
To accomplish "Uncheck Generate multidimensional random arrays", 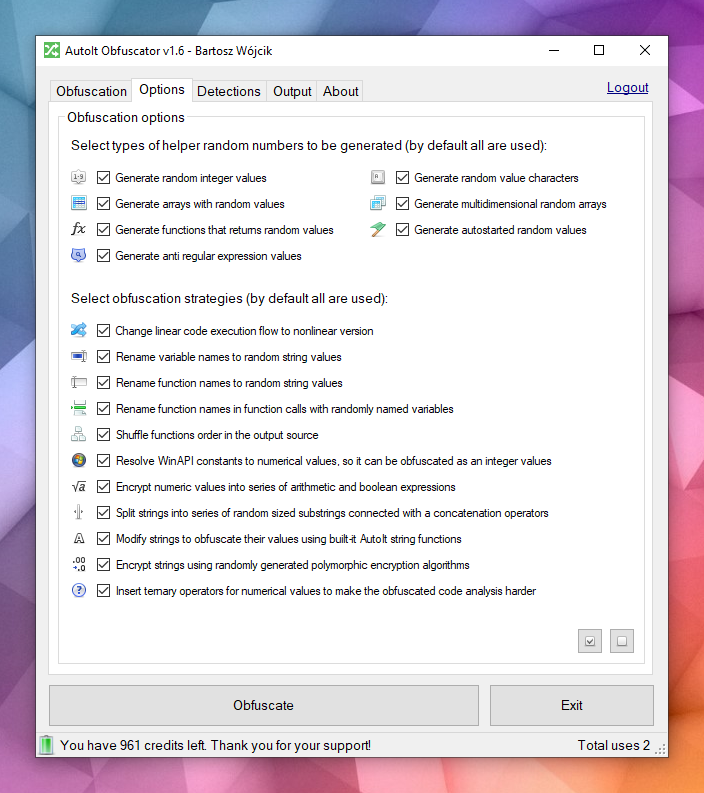I will 402,203.
